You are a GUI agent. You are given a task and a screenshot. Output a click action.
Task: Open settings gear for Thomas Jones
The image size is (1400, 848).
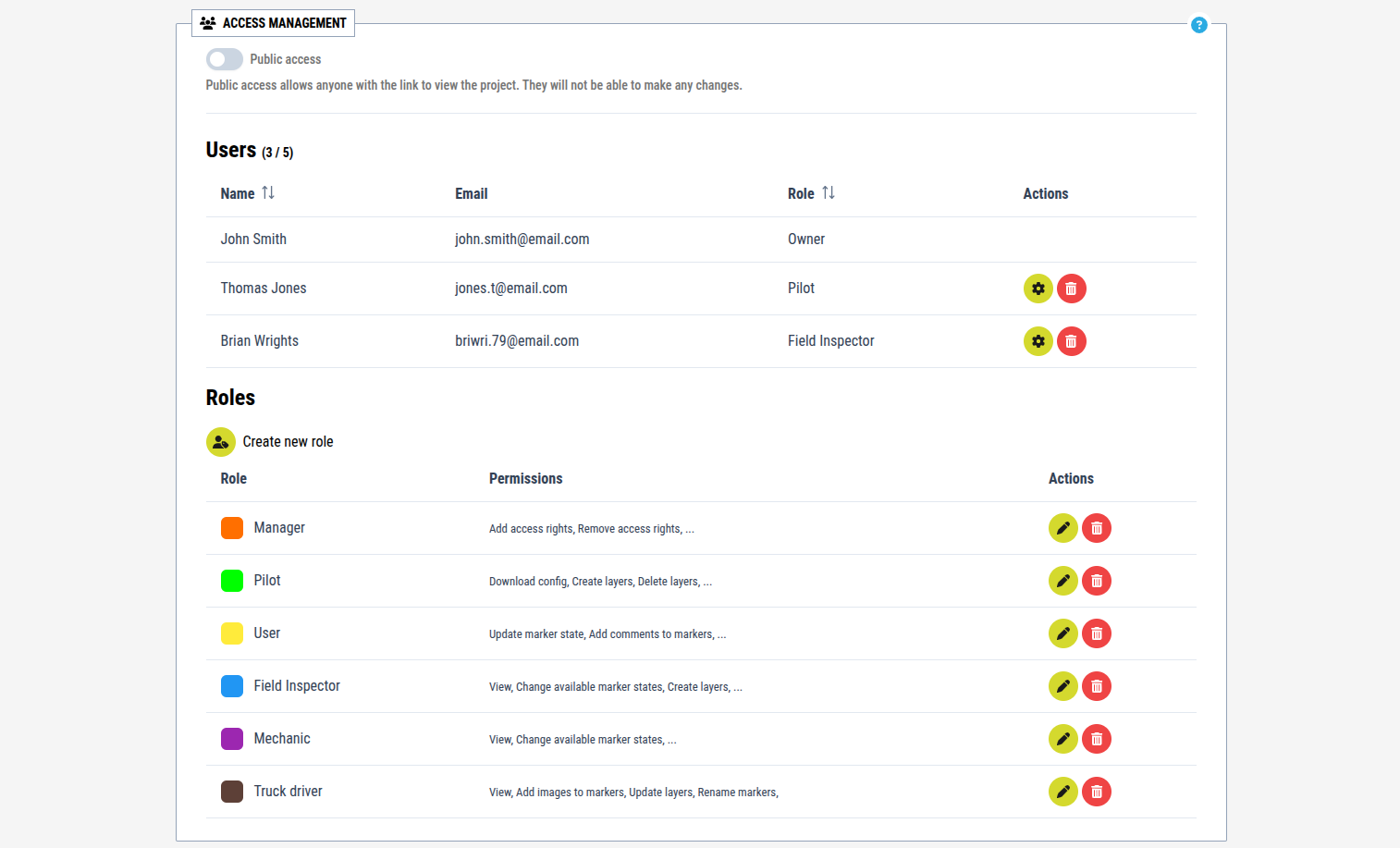[1038, 289]
